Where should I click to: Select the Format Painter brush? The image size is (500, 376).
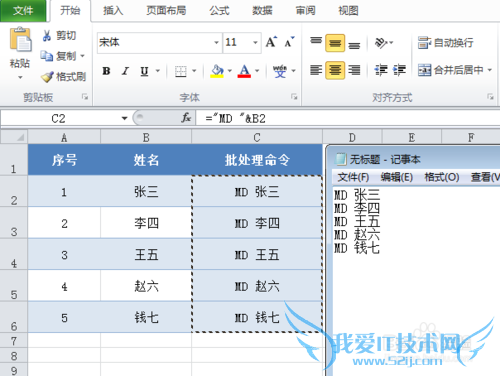coord(47,77)
